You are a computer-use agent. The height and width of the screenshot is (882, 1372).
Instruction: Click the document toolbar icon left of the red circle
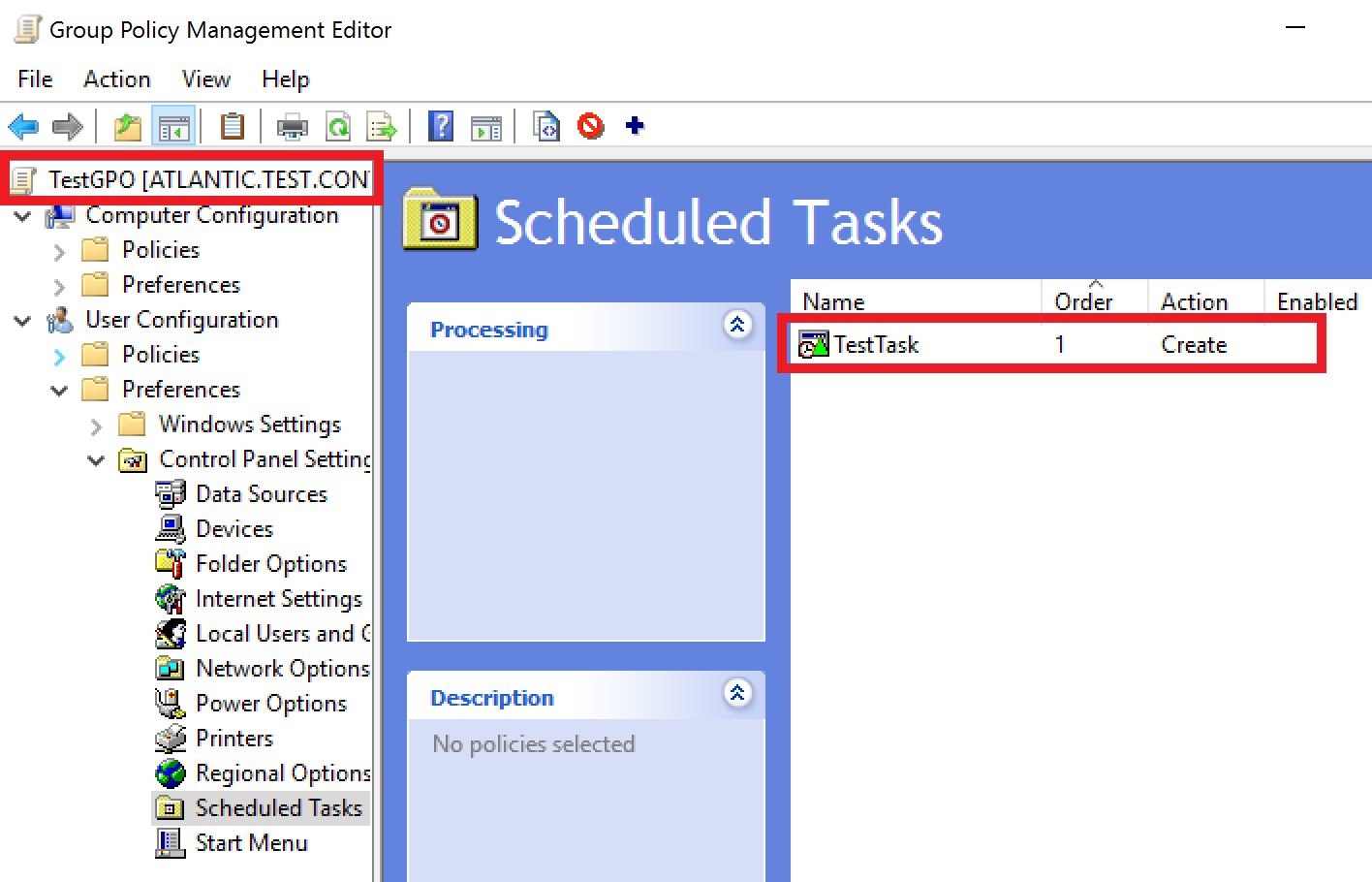(546, 126)
